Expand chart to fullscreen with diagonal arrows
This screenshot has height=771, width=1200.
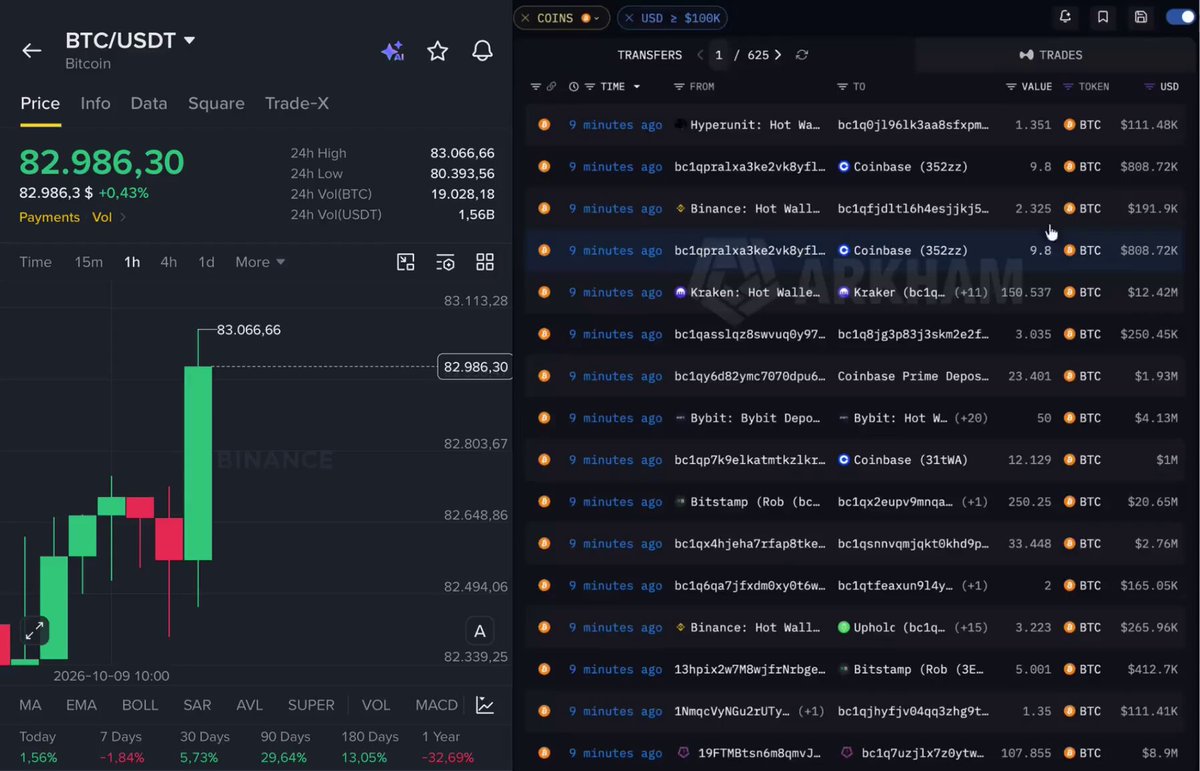pos(34,631)
